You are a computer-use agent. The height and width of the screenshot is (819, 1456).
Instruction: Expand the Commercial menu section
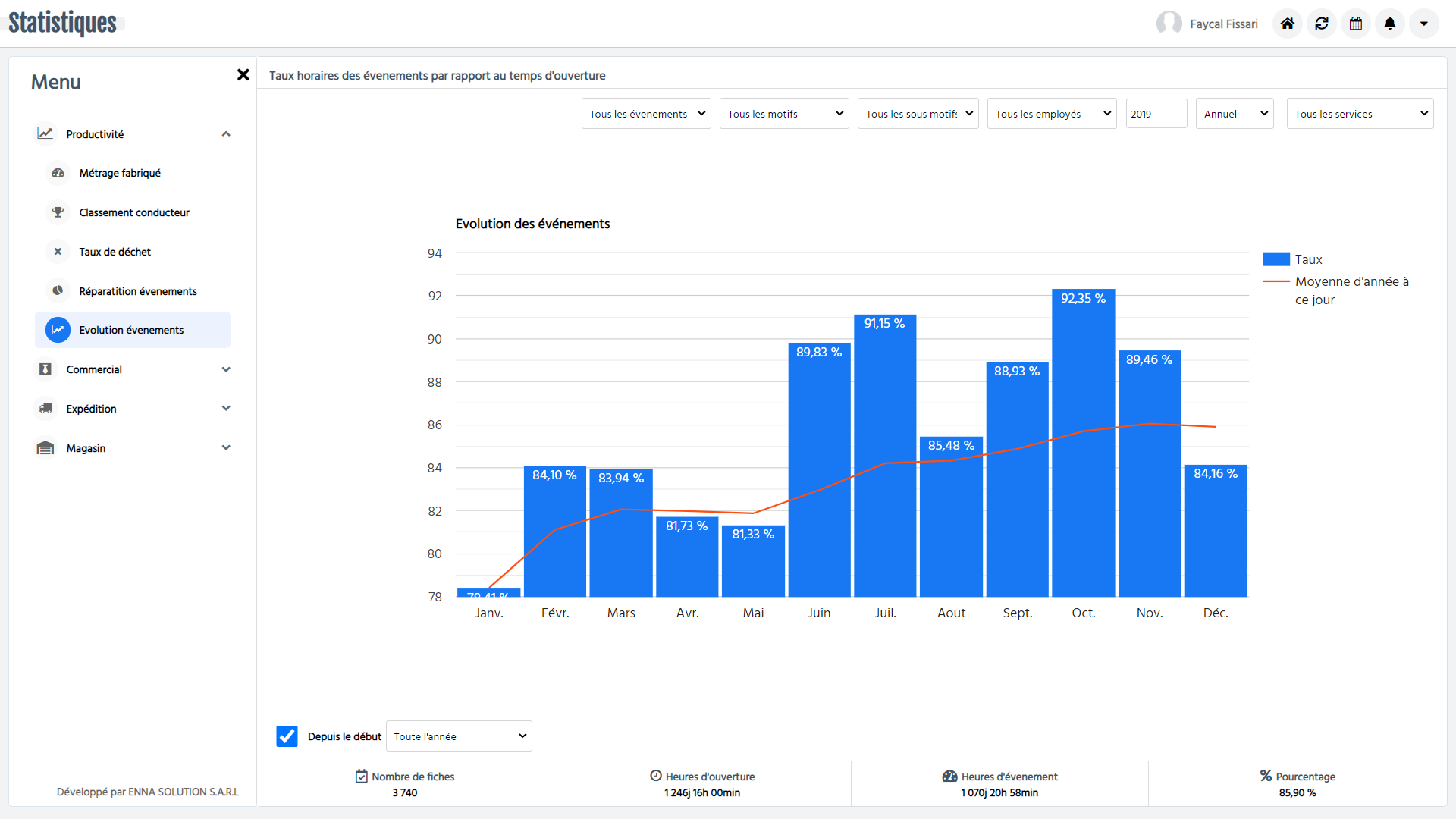pyautogui.click(x=226, y=369)
